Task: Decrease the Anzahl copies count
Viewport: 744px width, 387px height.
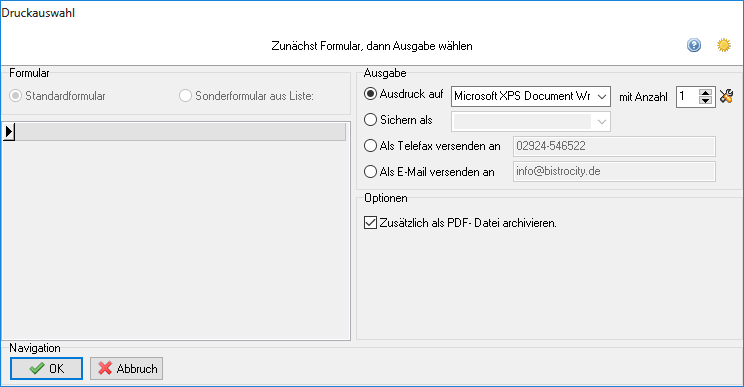Action: tap(706, 101)
